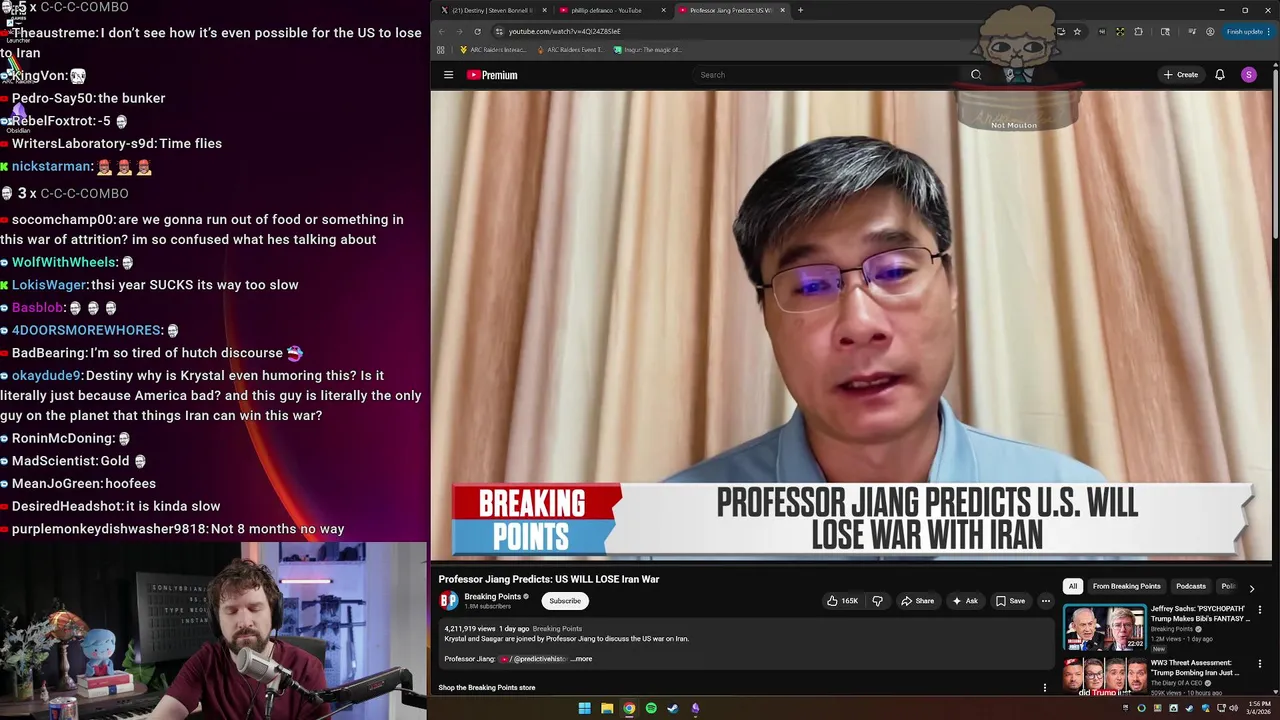Open more actions menu beside Save
The image size is (1280, 720).
point(1045,601)
